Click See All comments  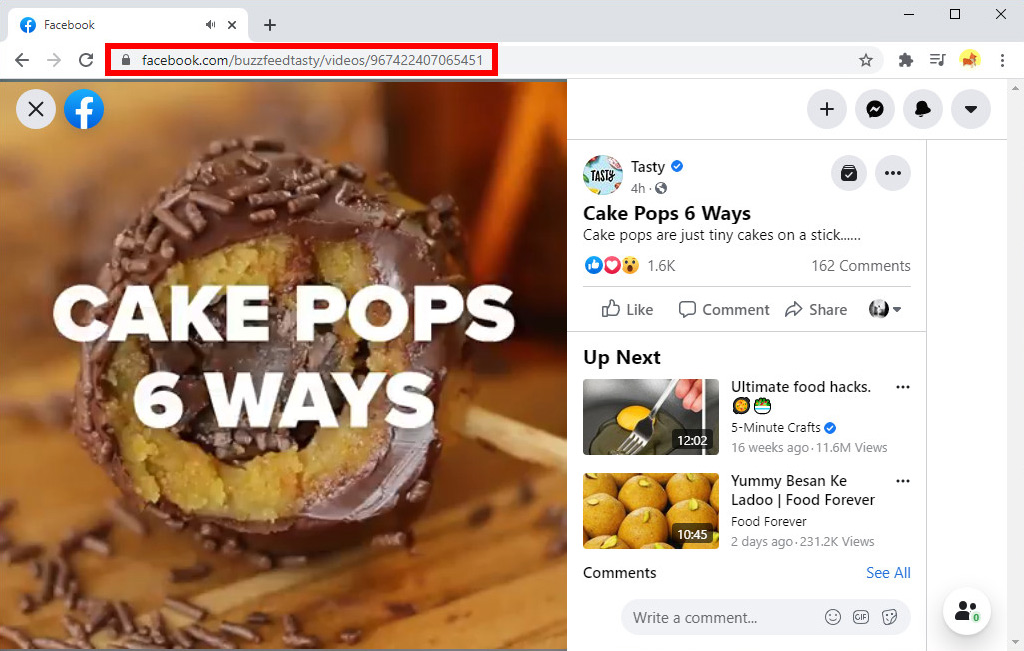(888, 572)
